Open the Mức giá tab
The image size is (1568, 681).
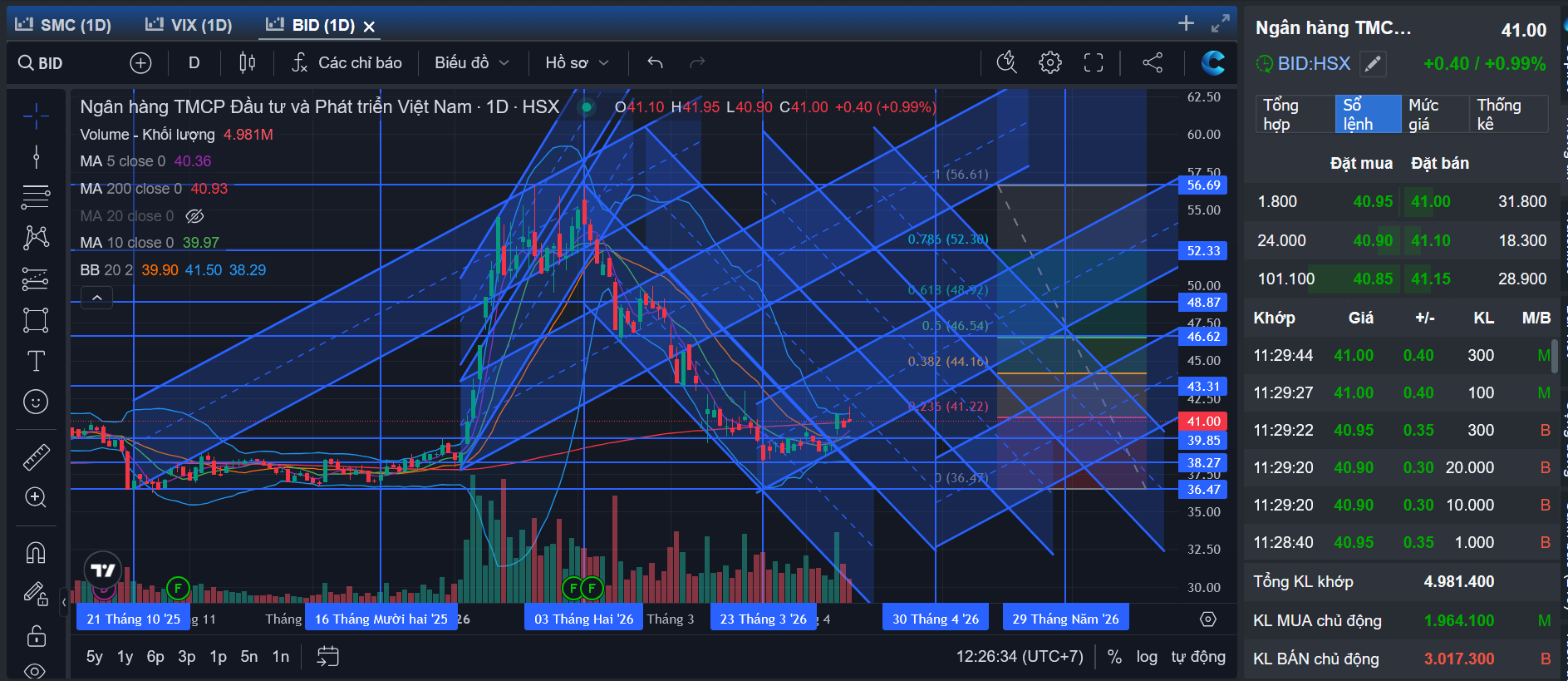pos(1435,114)
